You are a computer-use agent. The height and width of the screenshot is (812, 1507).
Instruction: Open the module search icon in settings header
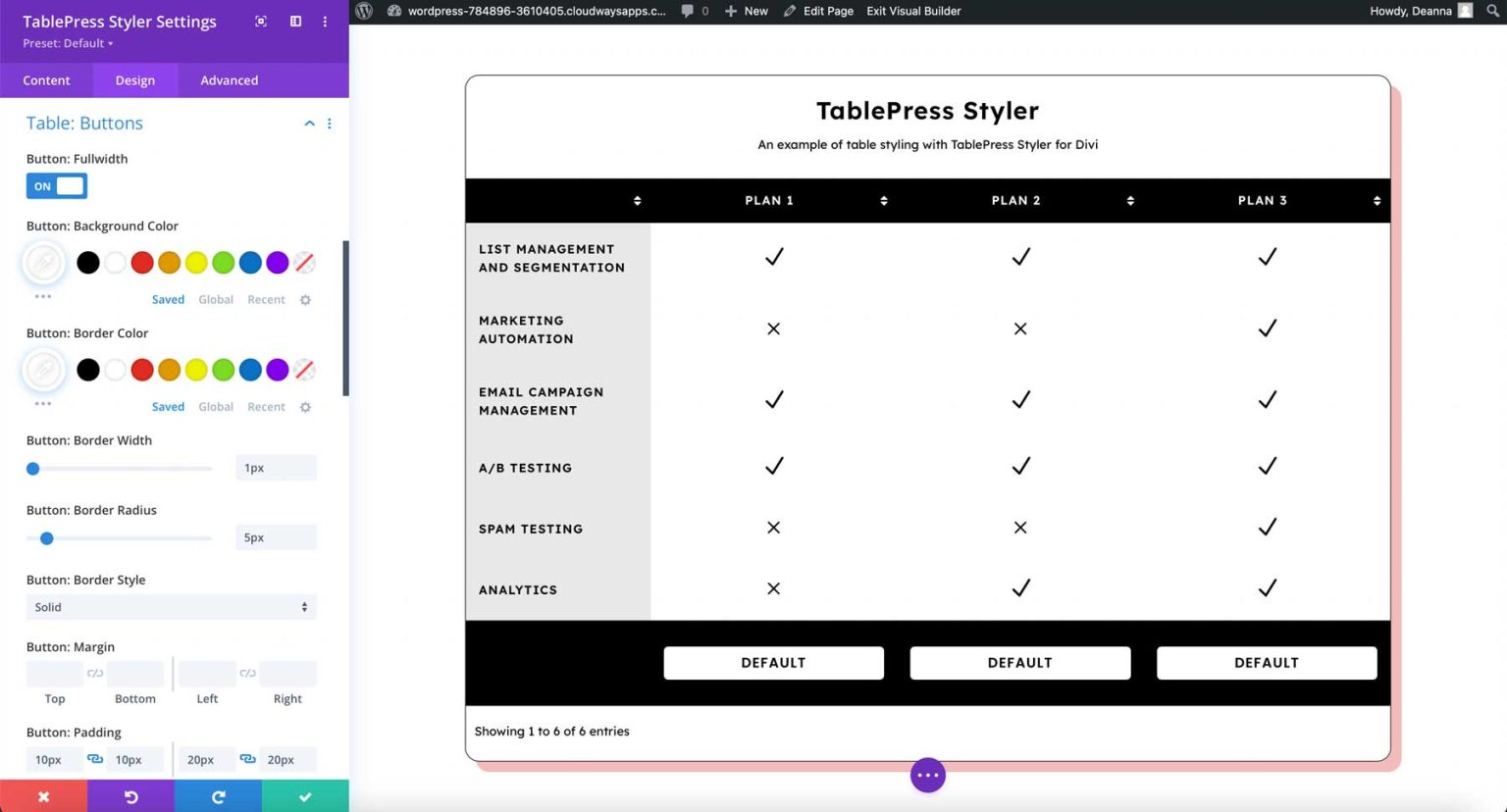coord(260,21)
